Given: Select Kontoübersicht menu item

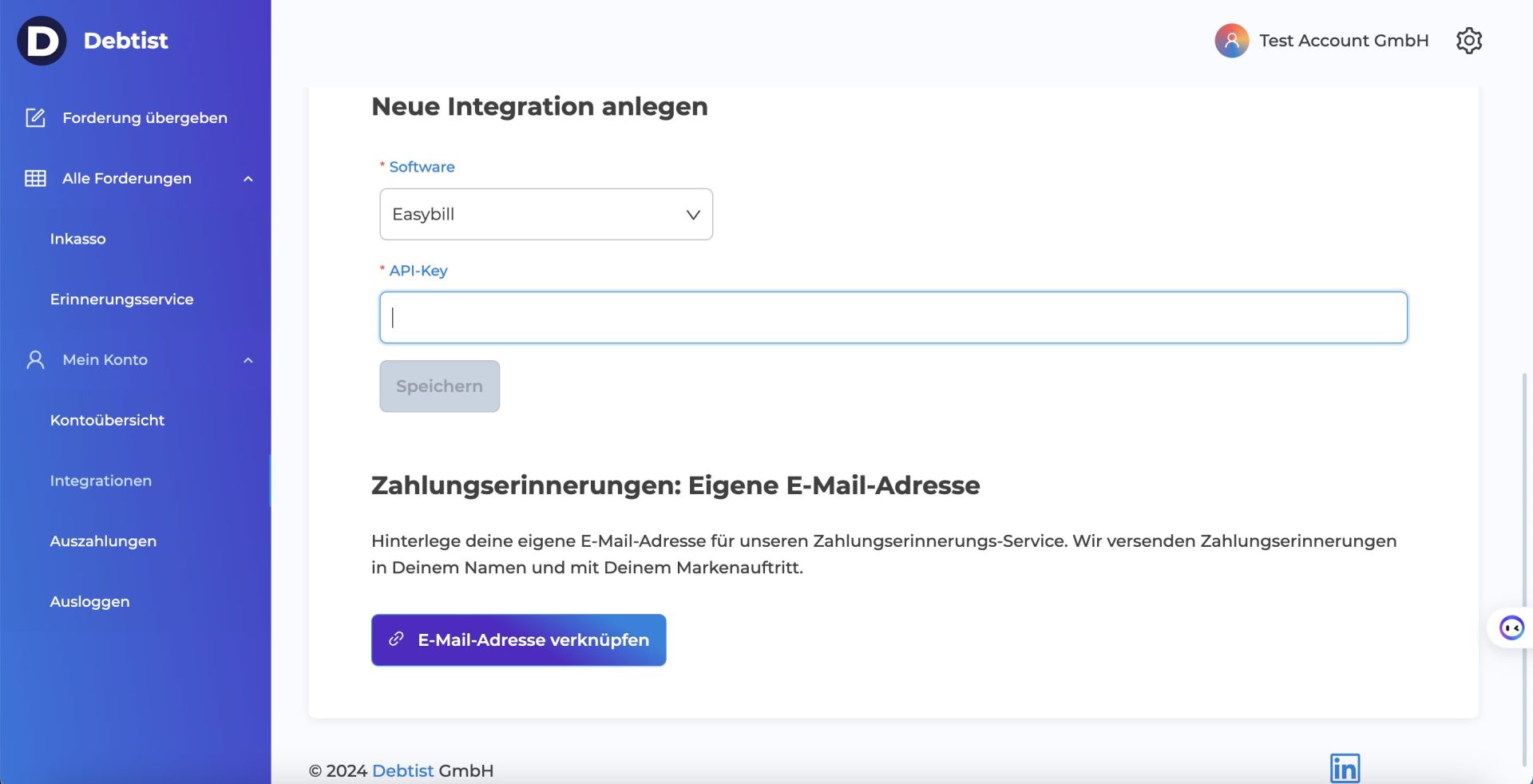Looking at the screenshot, I should [x=107, y=420].
